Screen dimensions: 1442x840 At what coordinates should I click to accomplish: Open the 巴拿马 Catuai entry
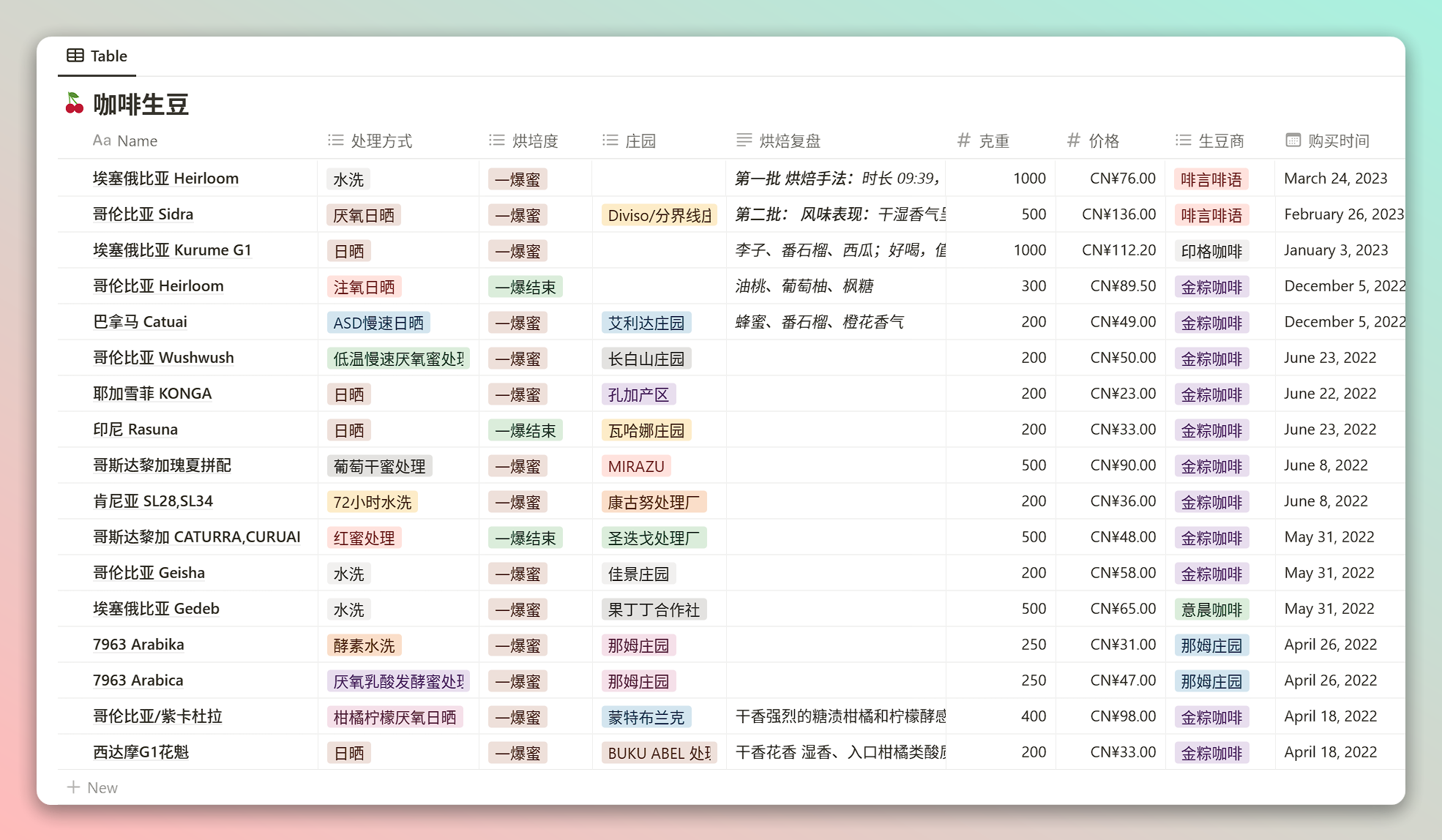pyautogui.click(x=140, y=322)
